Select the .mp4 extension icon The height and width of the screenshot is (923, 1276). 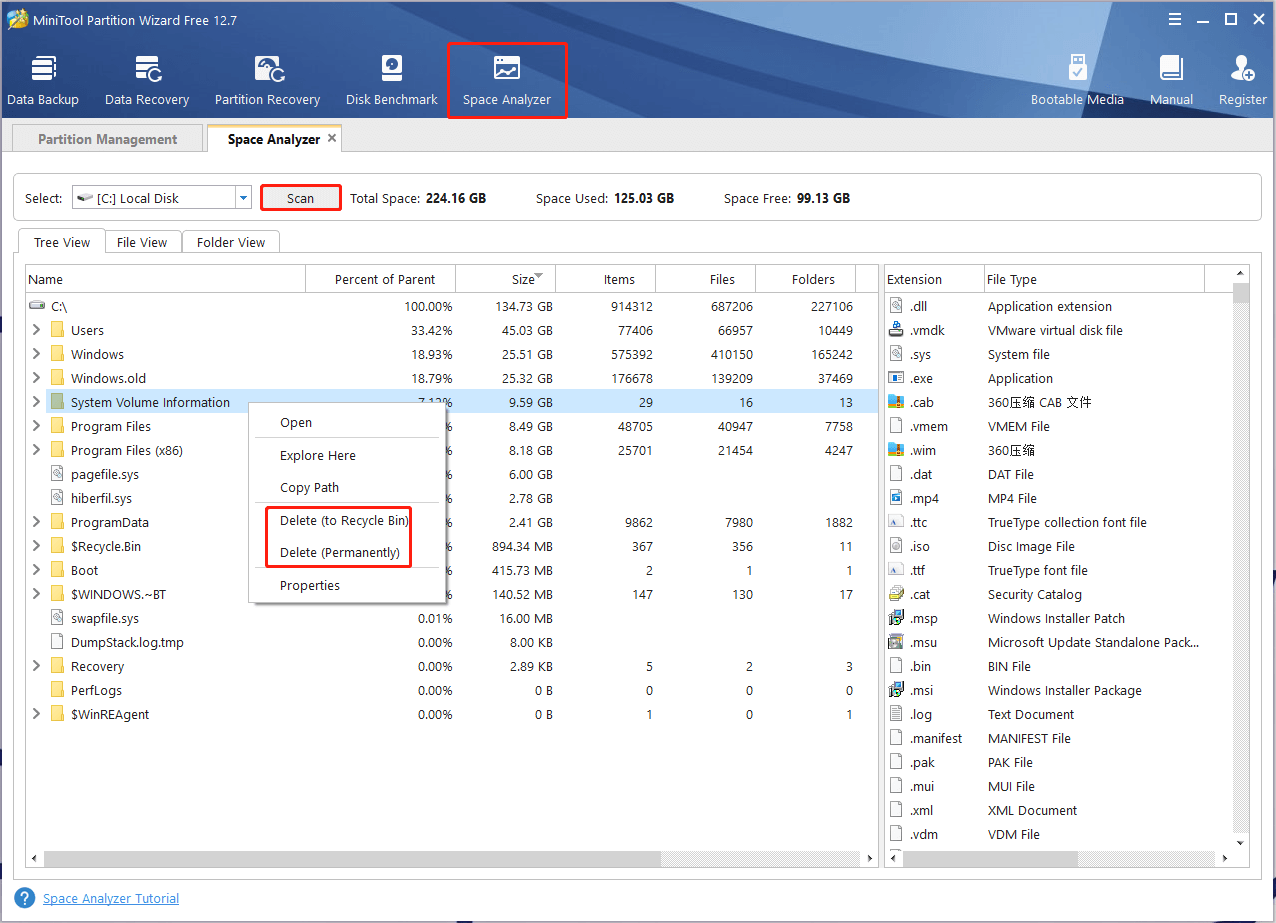(895, 498)
